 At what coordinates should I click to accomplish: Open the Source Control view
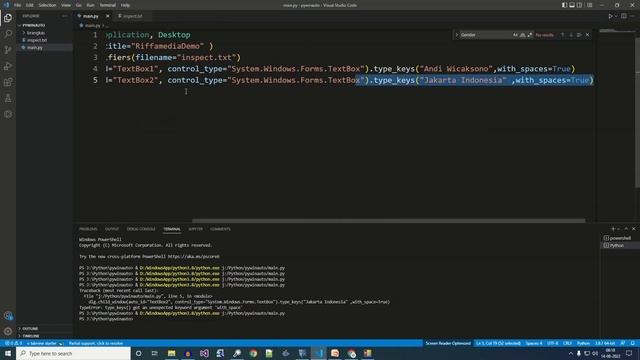(x=8, y=50)
